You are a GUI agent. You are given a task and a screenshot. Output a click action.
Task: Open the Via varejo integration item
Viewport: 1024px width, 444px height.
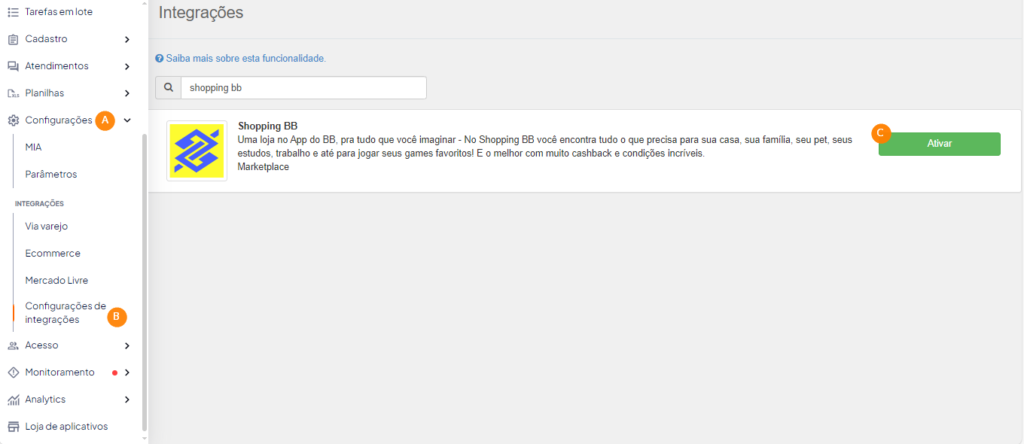[46, 227]
